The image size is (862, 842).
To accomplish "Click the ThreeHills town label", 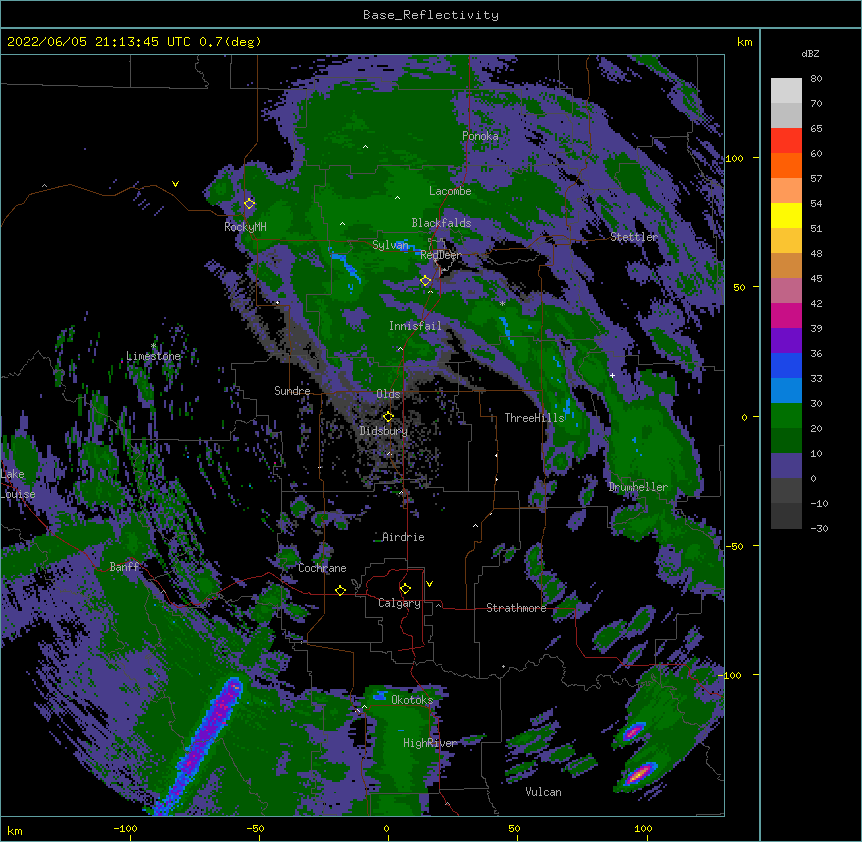I will [534, 418].
